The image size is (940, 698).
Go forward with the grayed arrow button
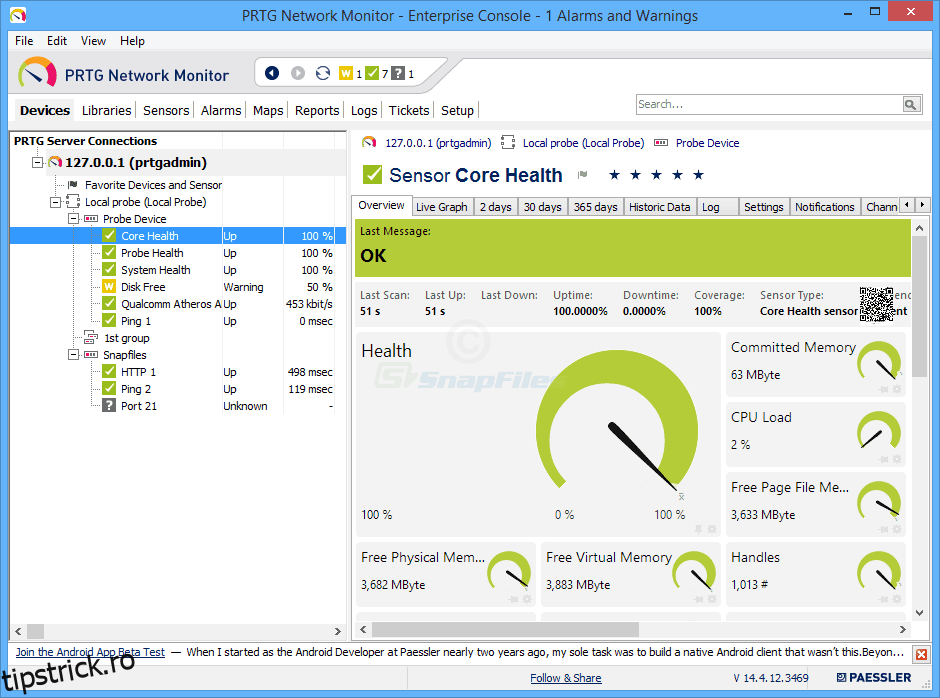pos(297,73)
